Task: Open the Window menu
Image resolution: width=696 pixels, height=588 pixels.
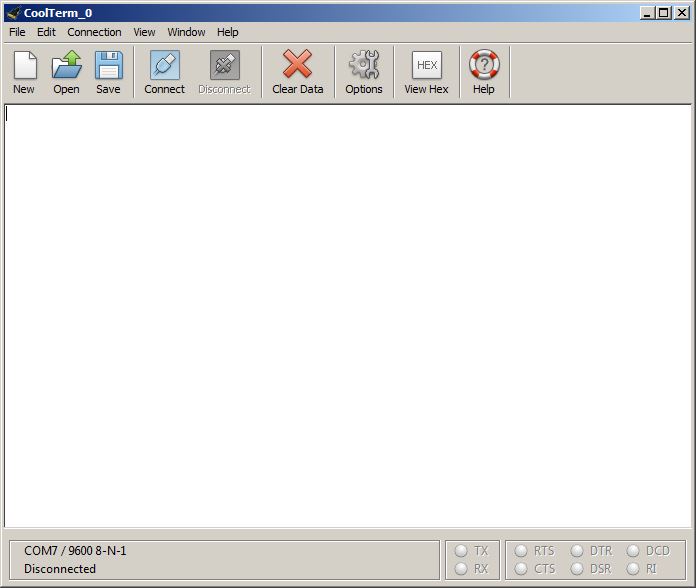Action: click(x=186, y=32)
